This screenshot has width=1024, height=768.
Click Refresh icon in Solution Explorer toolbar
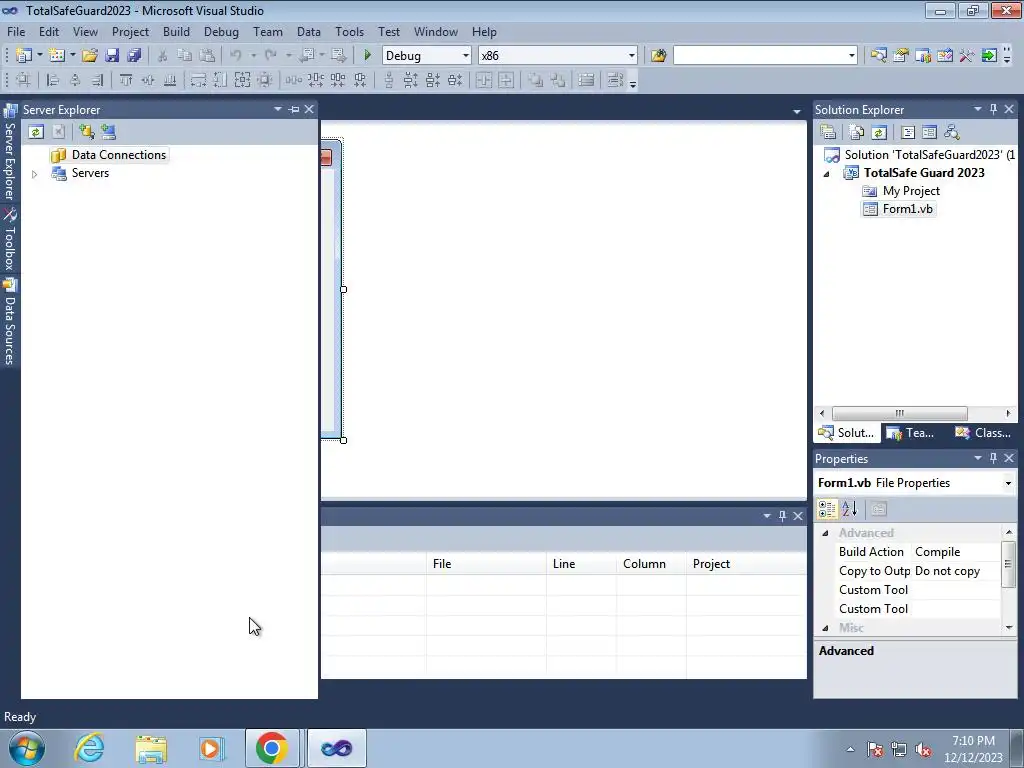[879, 132]
